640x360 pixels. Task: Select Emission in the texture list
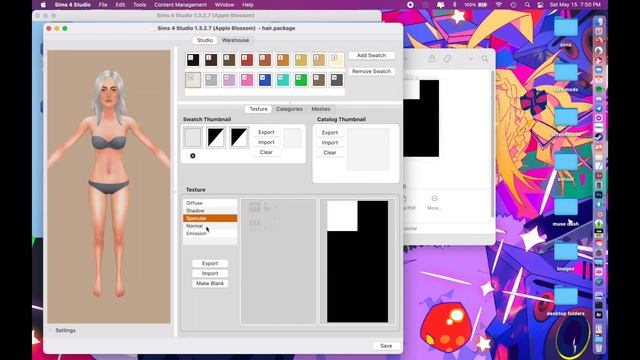[210, 233]
